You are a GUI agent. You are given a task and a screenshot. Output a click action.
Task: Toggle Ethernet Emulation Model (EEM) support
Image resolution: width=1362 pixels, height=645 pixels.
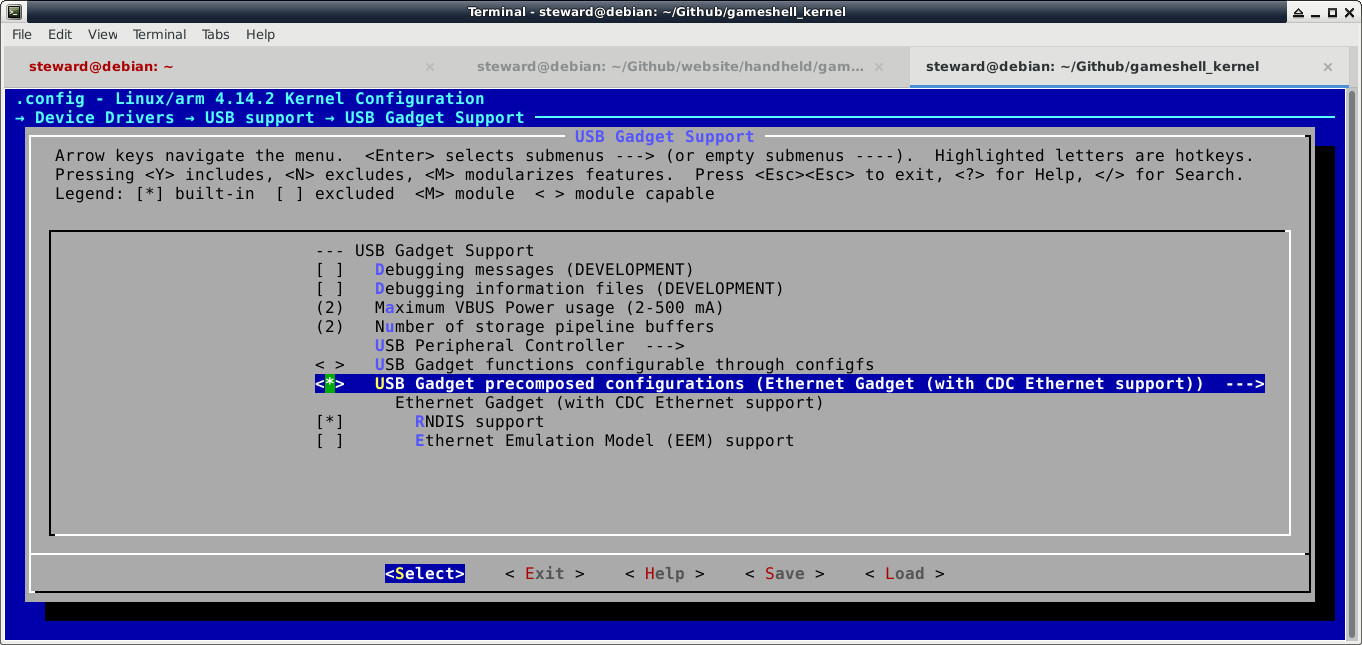(330, 441)
